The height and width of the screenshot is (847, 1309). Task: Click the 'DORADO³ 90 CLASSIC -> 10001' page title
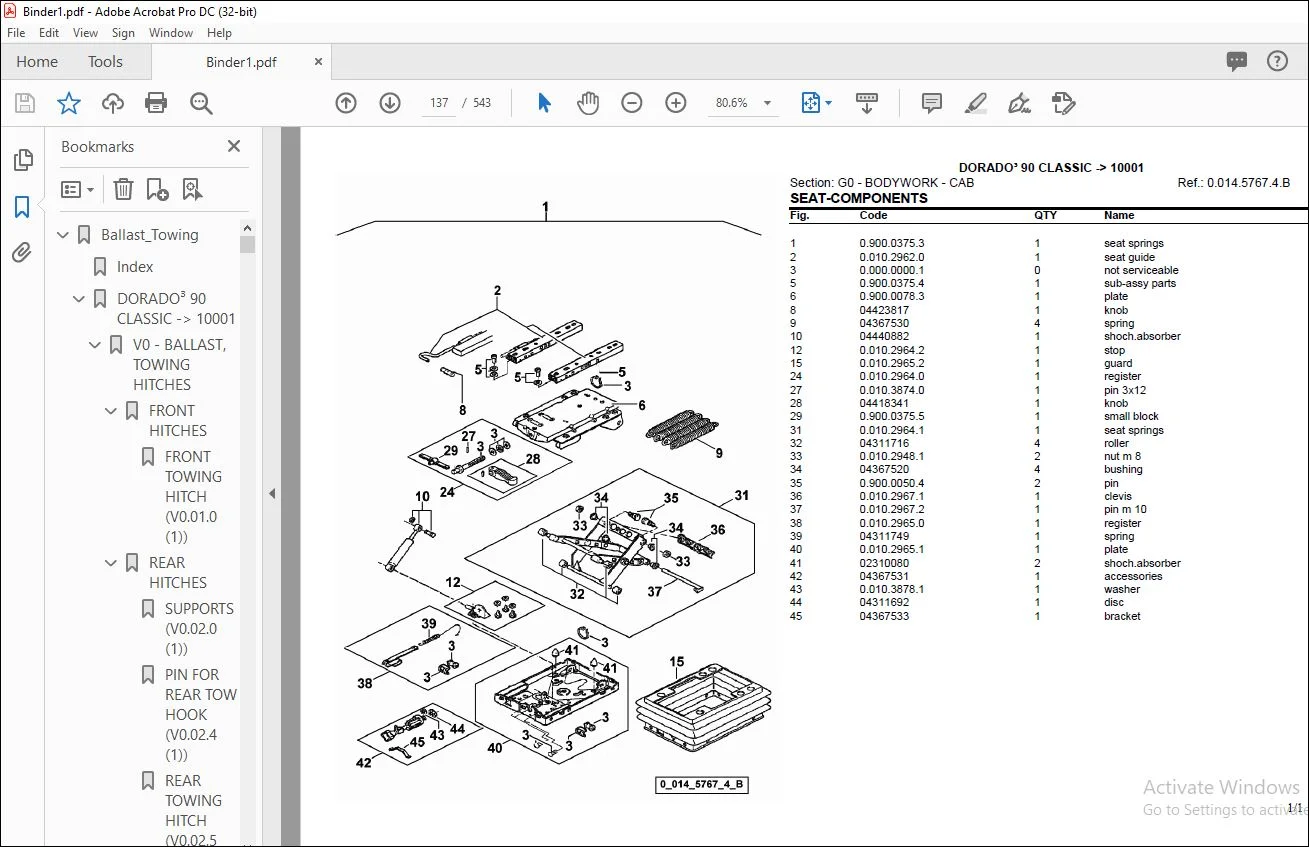pyautogui.click(x=1051, y=168)
